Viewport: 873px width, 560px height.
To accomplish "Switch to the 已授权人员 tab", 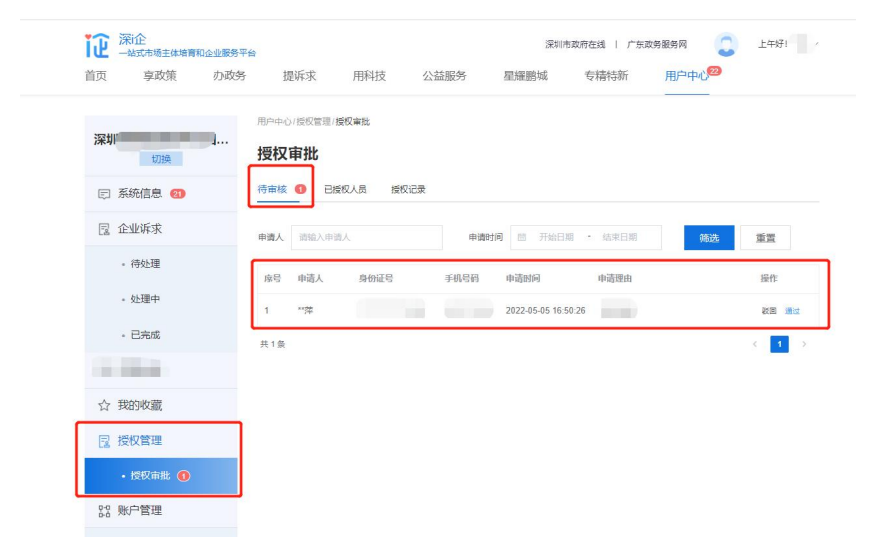I will click(x=345, y=189).
